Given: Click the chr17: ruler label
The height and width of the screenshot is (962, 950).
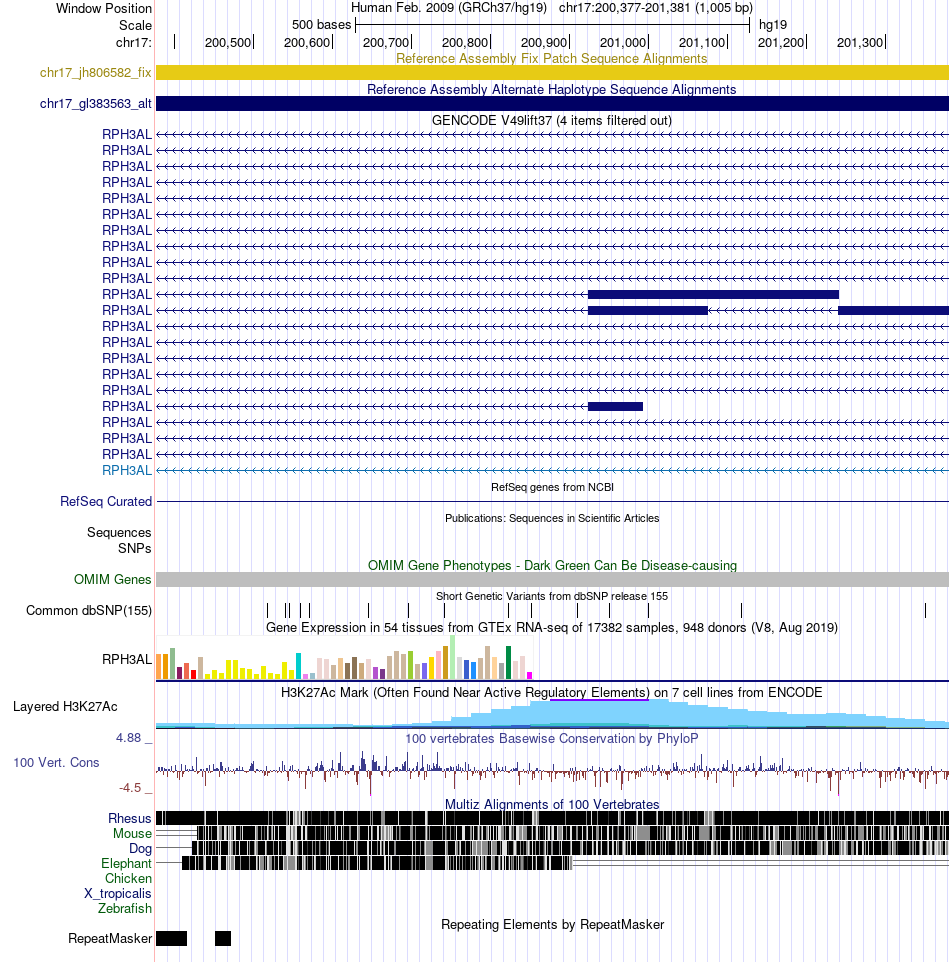Looking at the screenshot, I should (x=133, y=42).
